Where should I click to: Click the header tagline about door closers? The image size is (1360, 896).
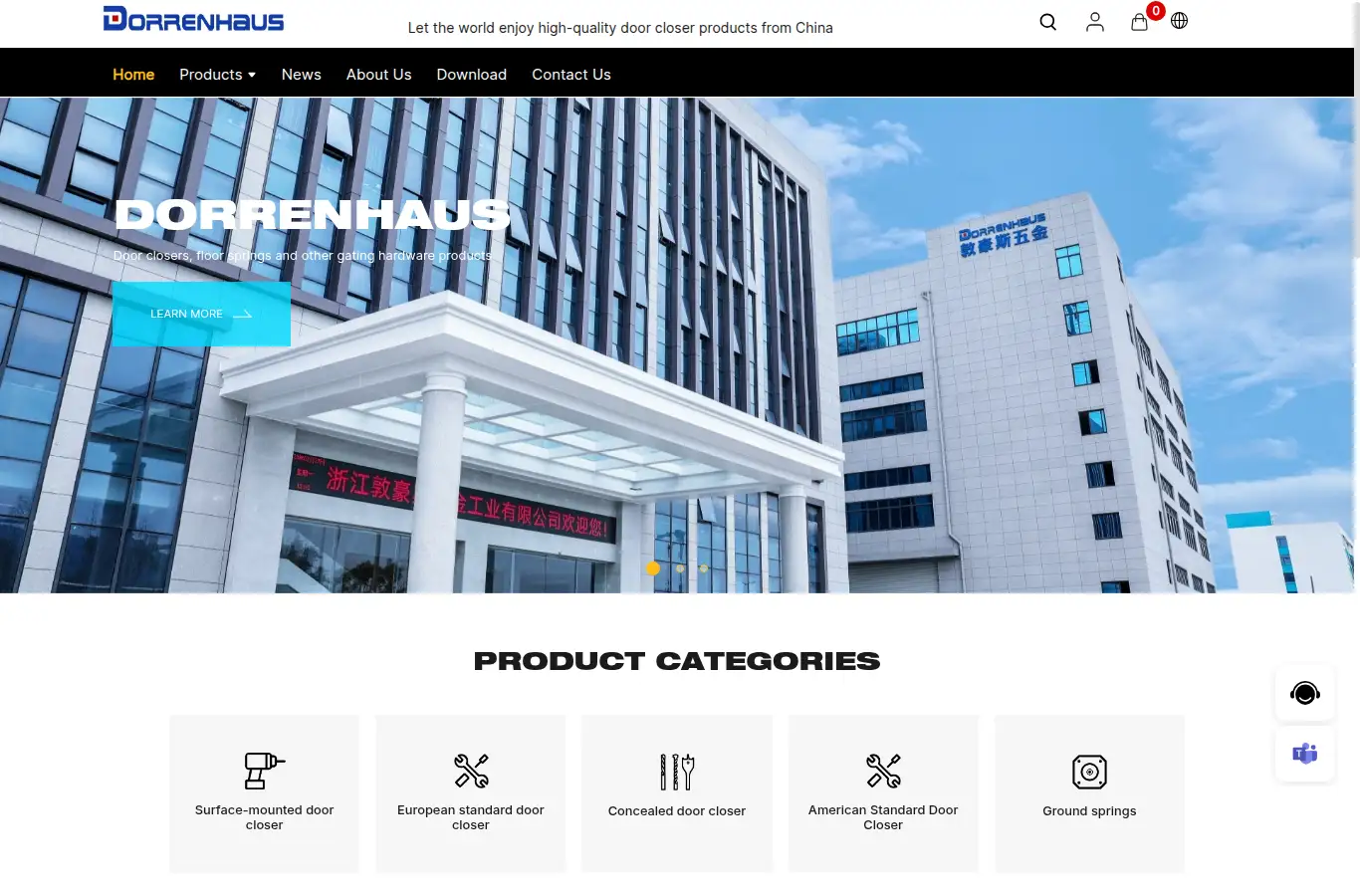620,28
